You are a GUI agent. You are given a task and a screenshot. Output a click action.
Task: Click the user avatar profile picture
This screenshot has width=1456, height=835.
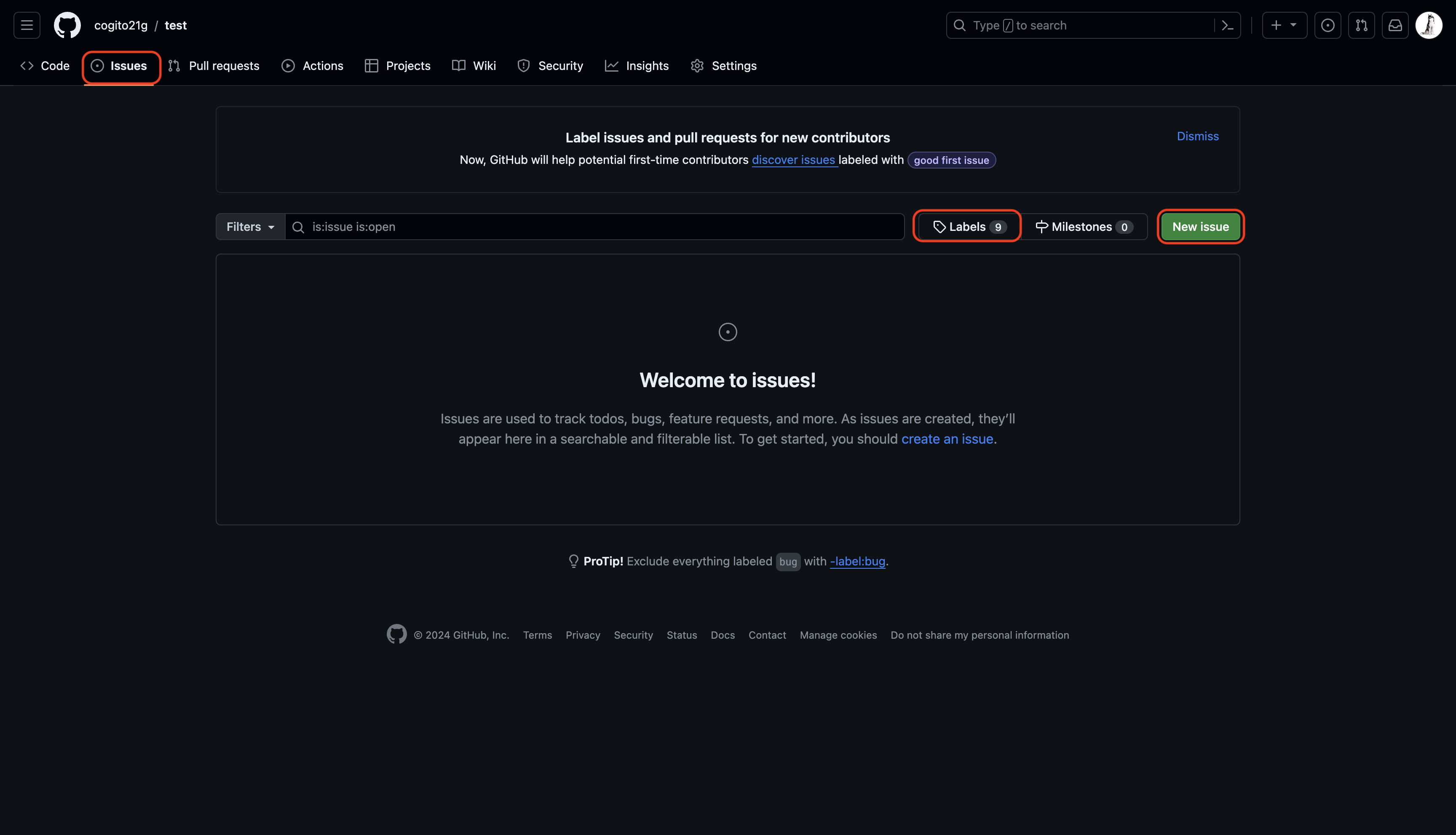coord(1428,25)
